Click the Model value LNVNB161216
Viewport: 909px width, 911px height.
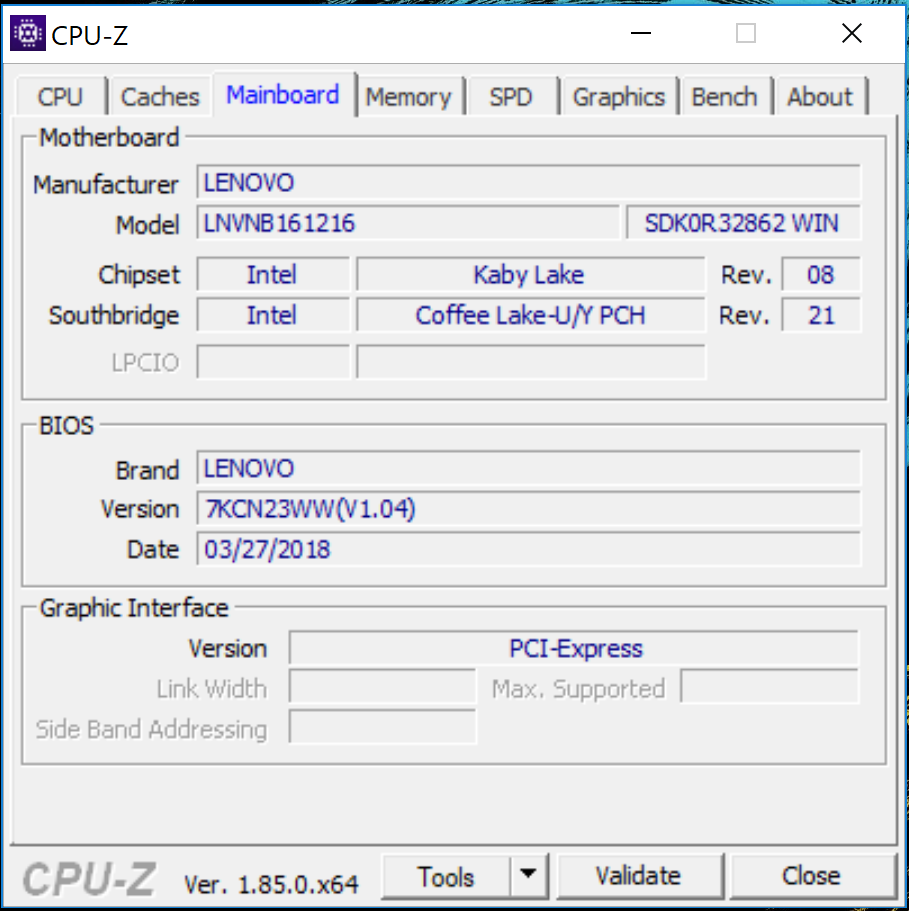pyautogui.click(x=408, y=223)
